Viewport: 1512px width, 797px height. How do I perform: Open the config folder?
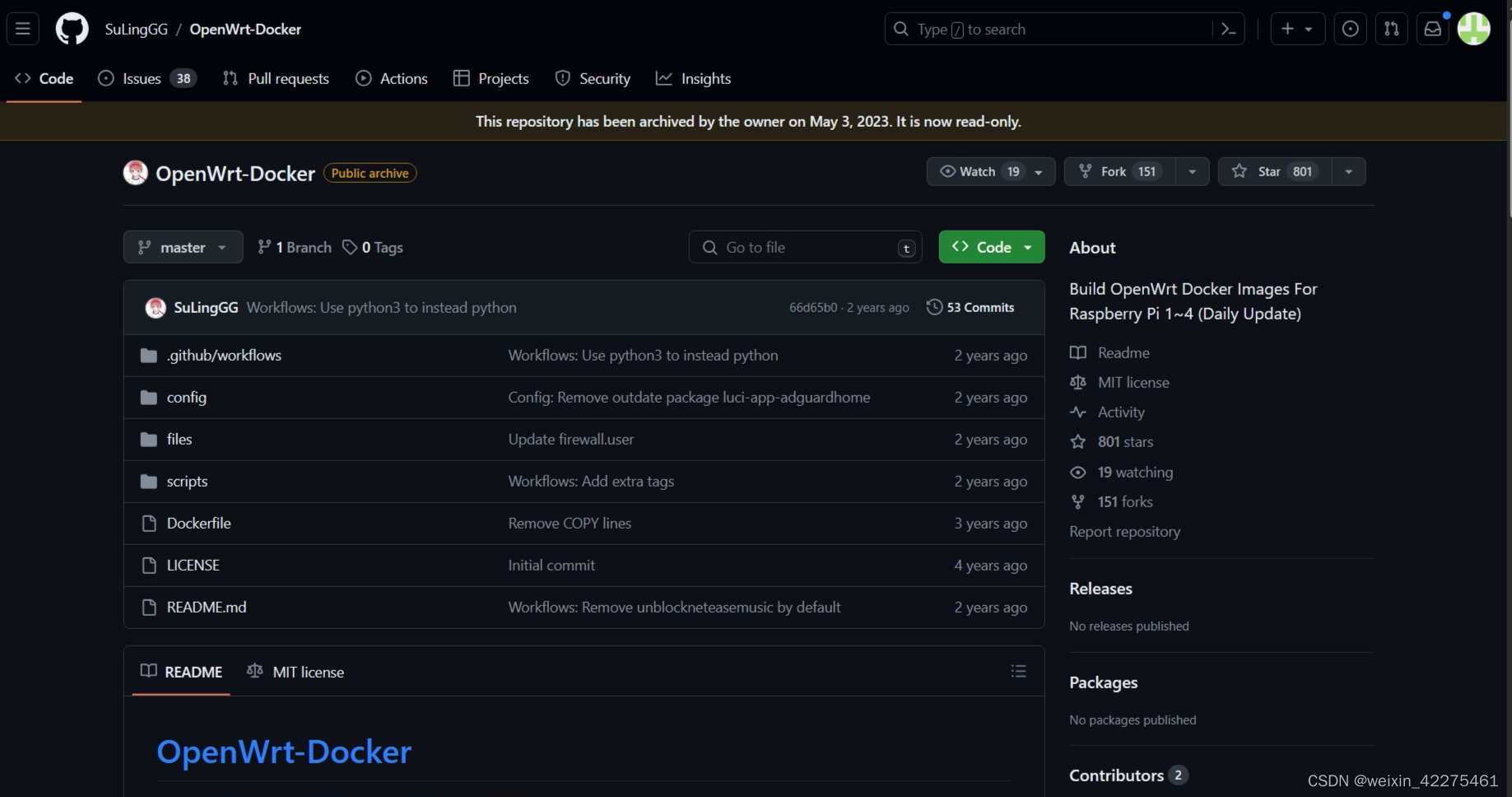(187, 398)
